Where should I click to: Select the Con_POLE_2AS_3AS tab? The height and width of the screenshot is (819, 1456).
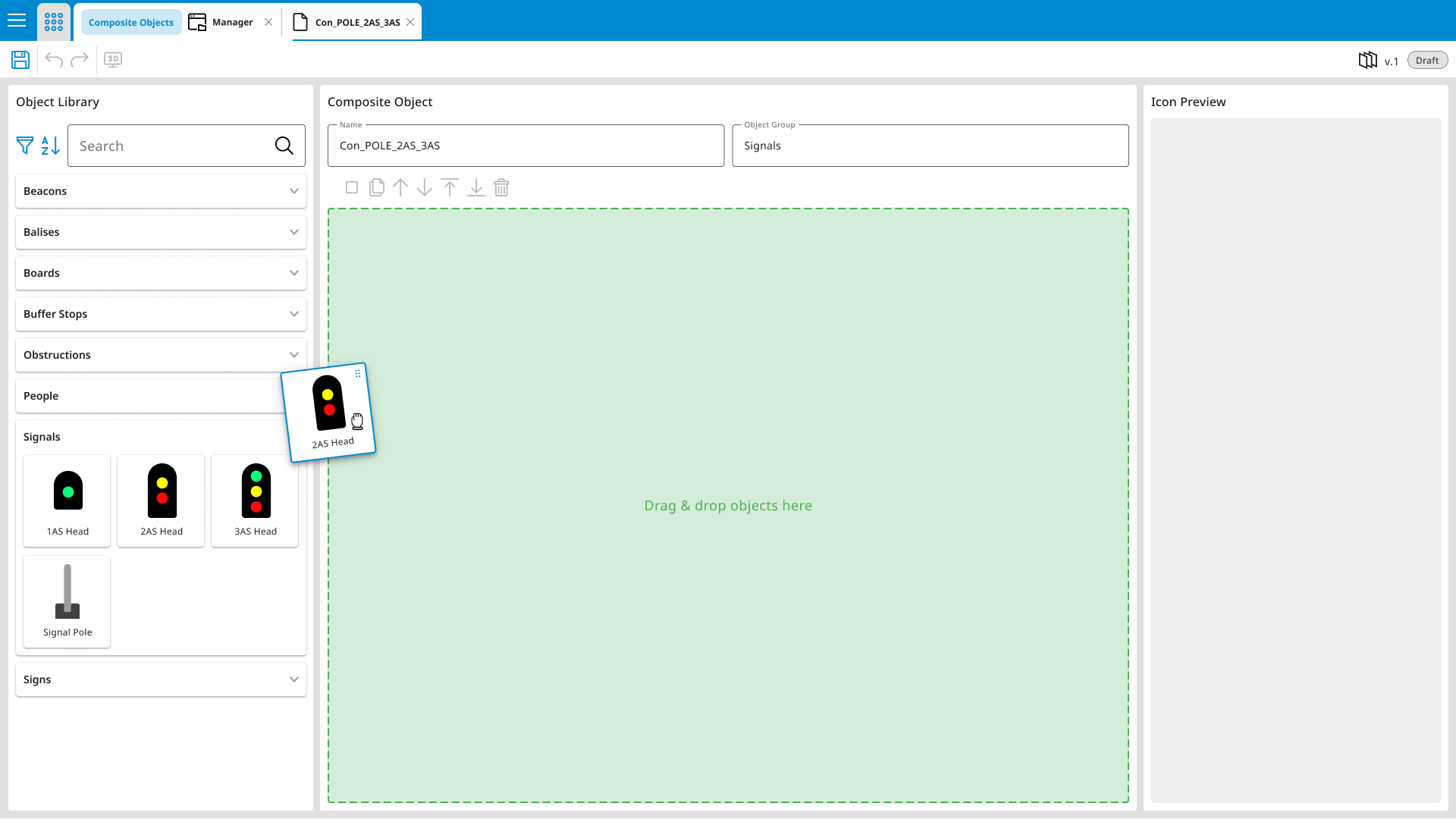click(357, 22)
